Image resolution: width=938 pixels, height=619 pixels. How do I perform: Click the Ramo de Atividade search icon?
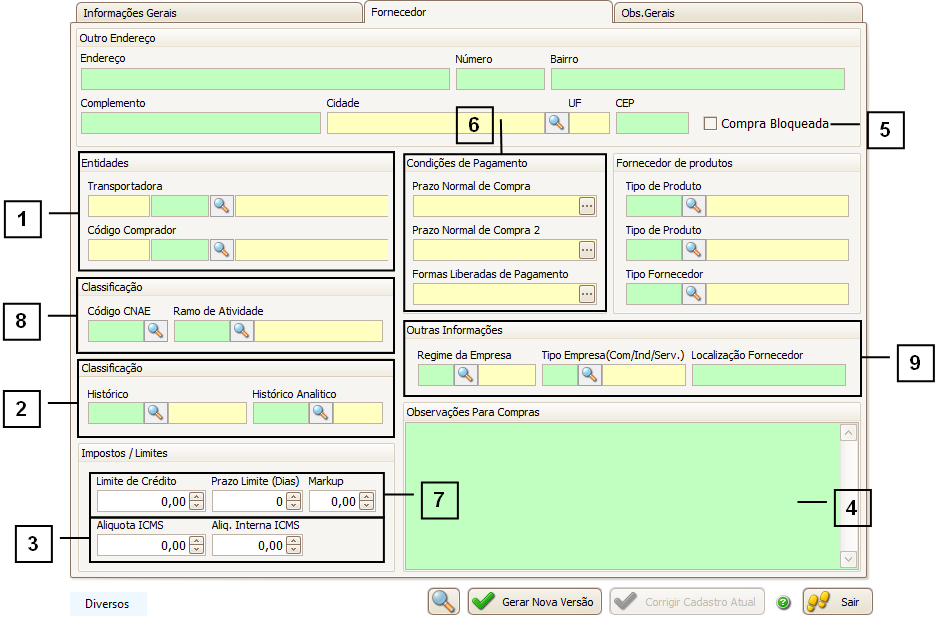242,331
